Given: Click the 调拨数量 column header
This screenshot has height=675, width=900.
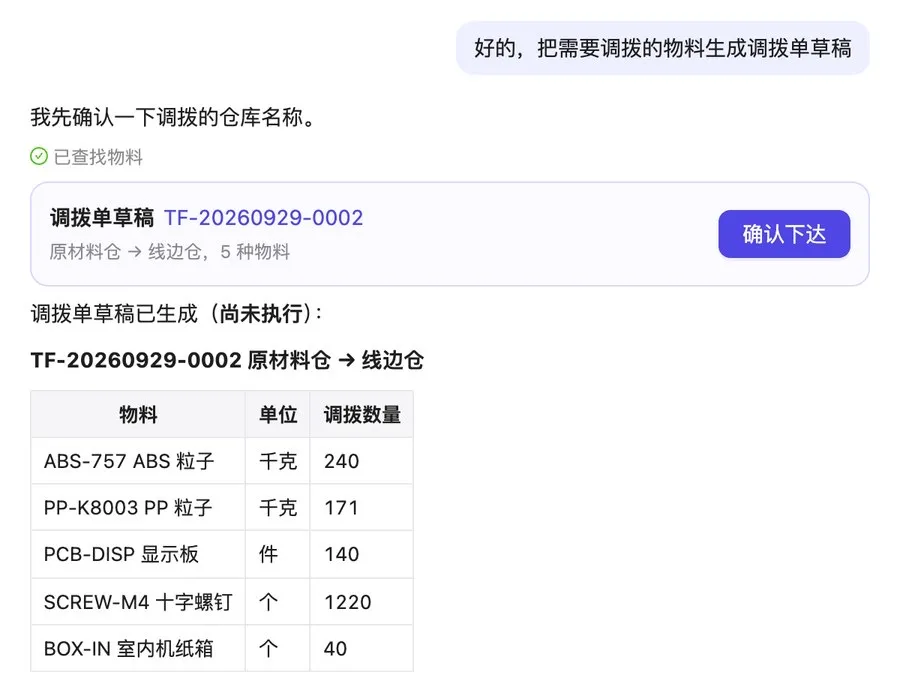Looking at the screenshot, I should 362,414.
